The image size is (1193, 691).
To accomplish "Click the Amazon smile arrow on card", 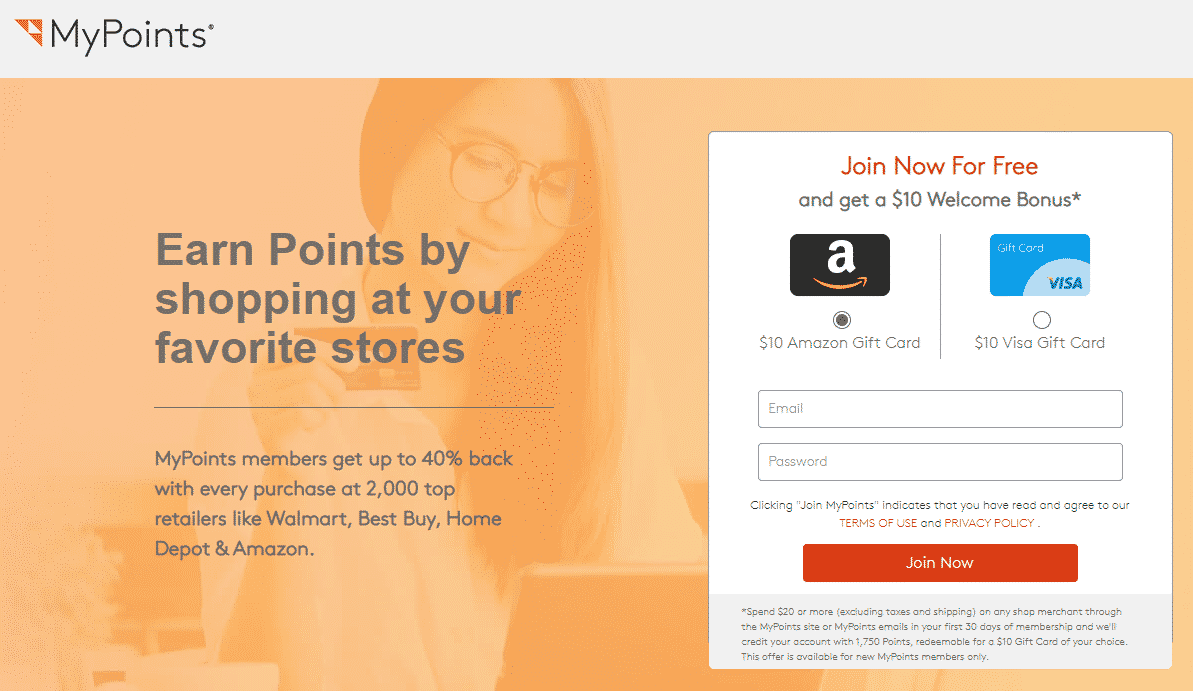I will click(840, 284).
